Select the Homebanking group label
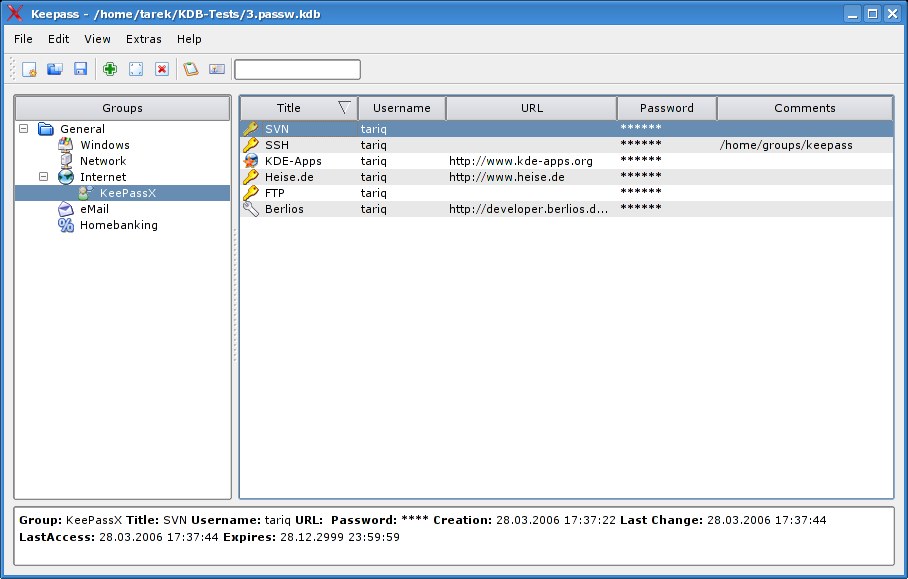Screen dimensions: 908x579 click(119, 225)
